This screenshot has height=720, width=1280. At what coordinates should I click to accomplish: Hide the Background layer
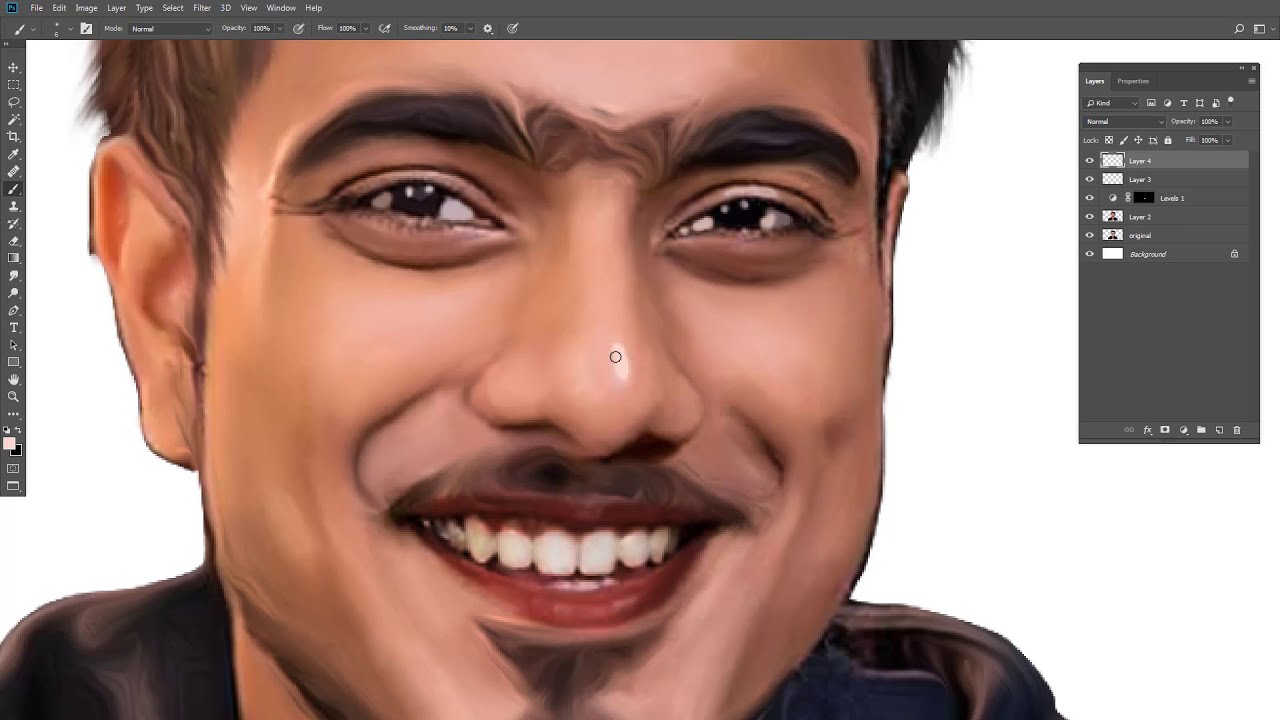[x=1090, y=254]
